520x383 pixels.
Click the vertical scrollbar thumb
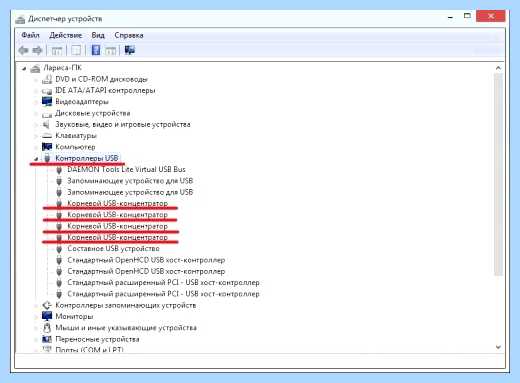498,175
